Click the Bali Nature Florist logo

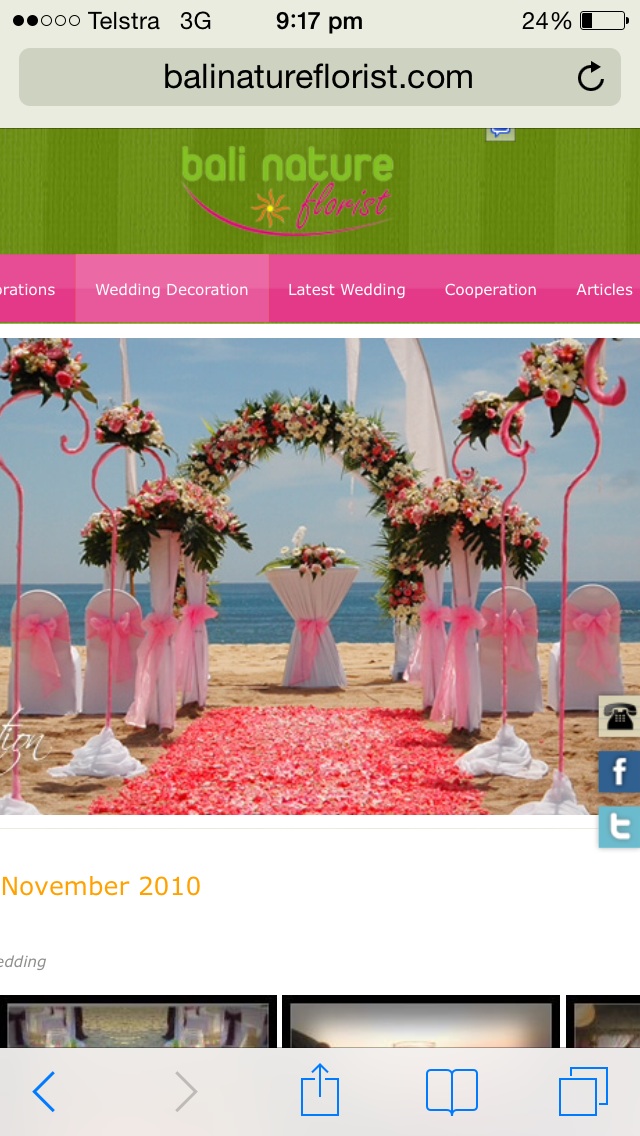pos(288,190)
